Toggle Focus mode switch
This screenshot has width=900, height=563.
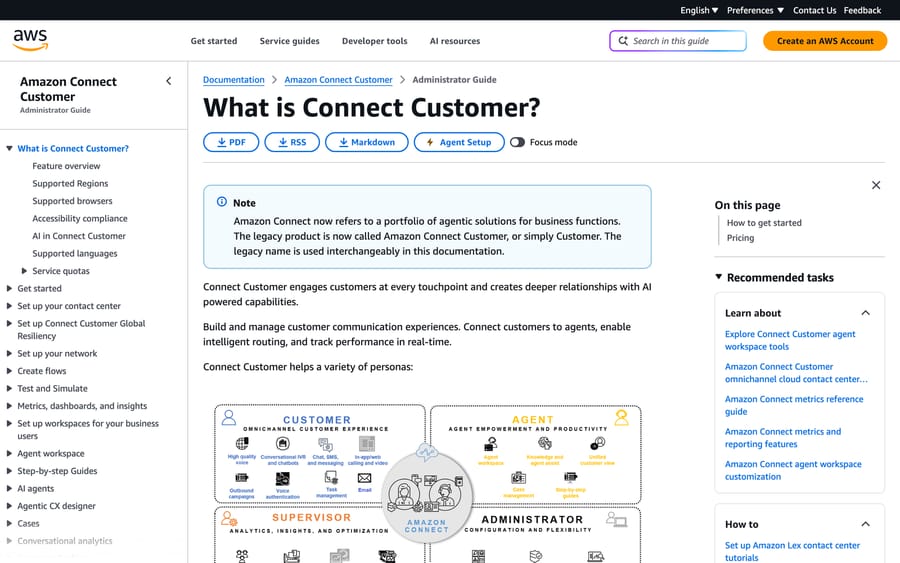click(517, 142)
